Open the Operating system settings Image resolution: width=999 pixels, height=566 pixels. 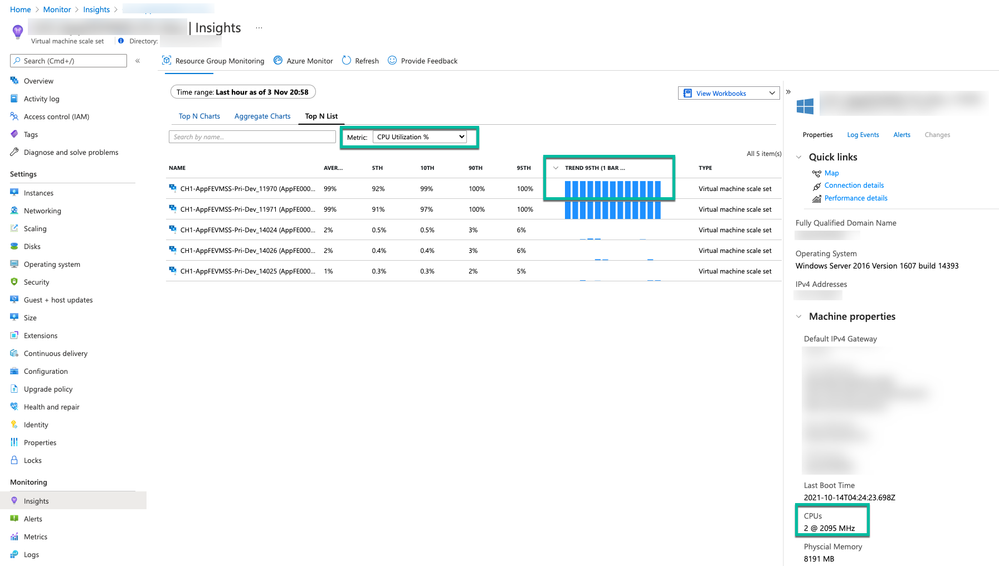pos(52,265)
